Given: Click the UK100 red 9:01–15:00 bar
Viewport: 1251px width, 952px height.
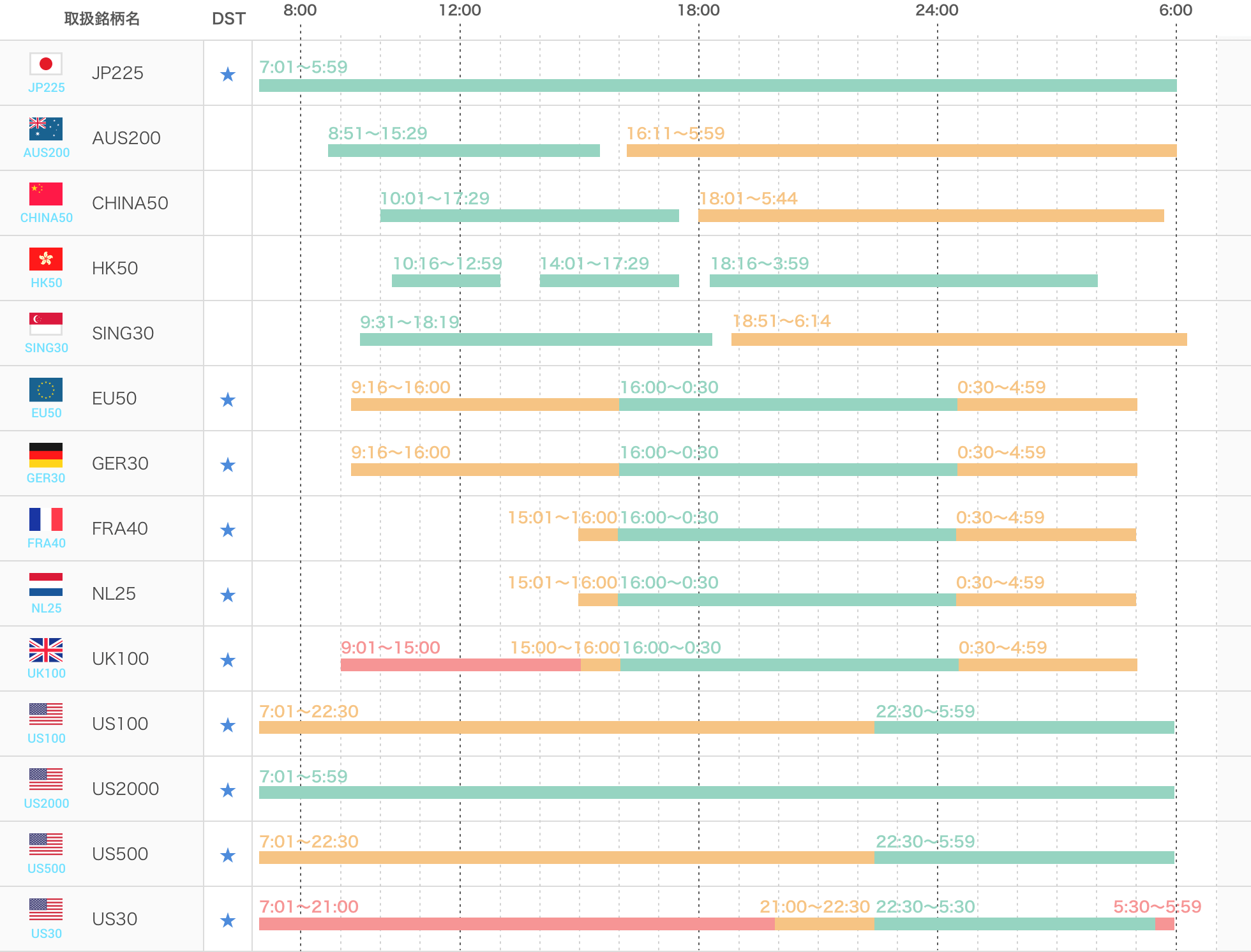Looking at the screenshot, I should coord(461,665).
